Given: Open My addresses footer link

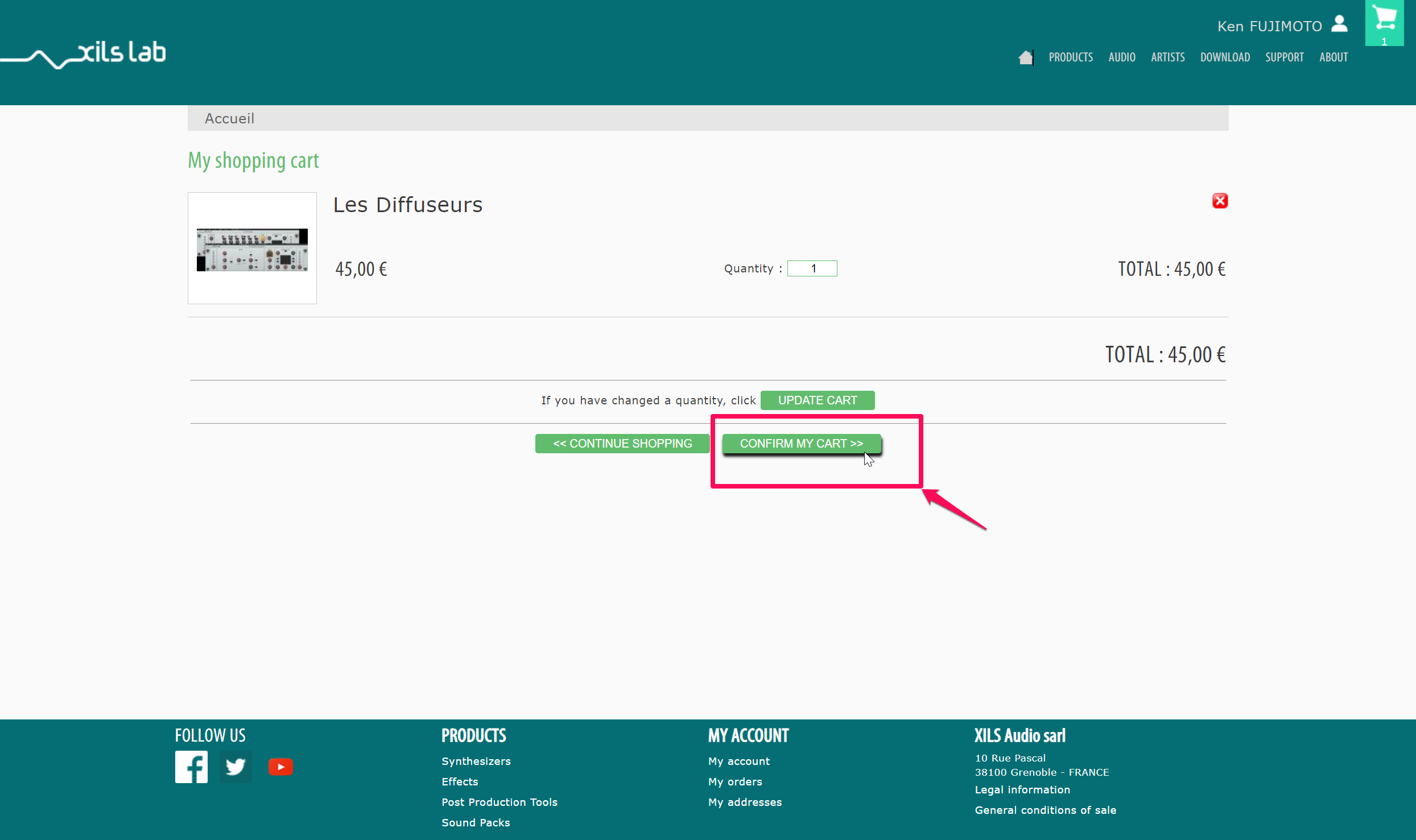Looking at the screenshot, I should tap(745, 802).
